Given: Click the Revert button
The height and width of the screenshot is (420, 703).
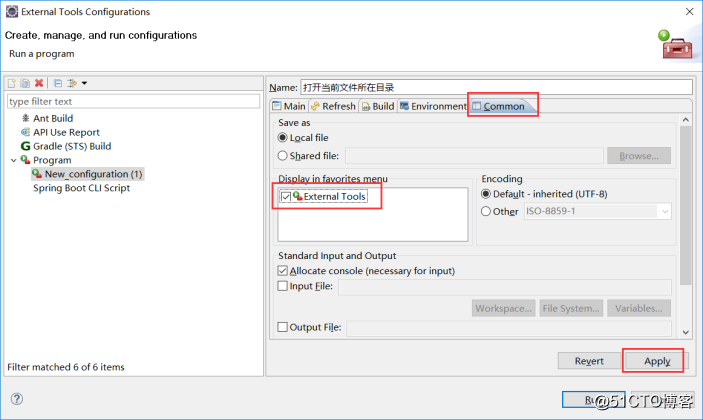Looking at the screenshot, I should click(589, 361).
